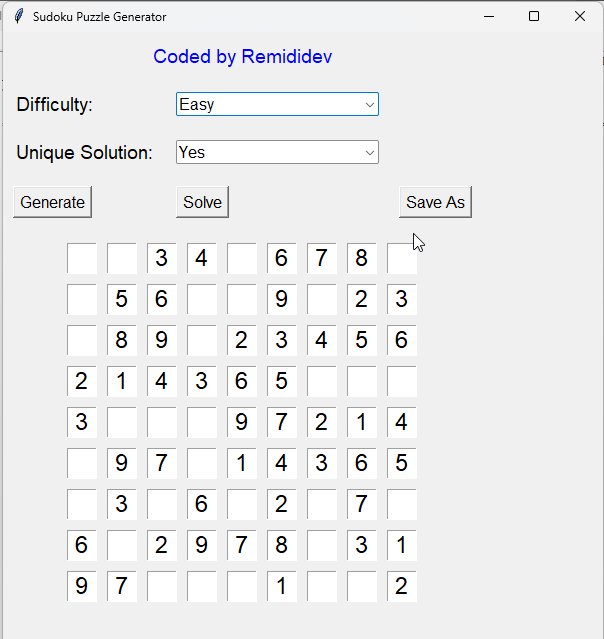This screenshot has height=639, width=604.
Task: Click the empty center cell of first row
Action: click(241, 258)
